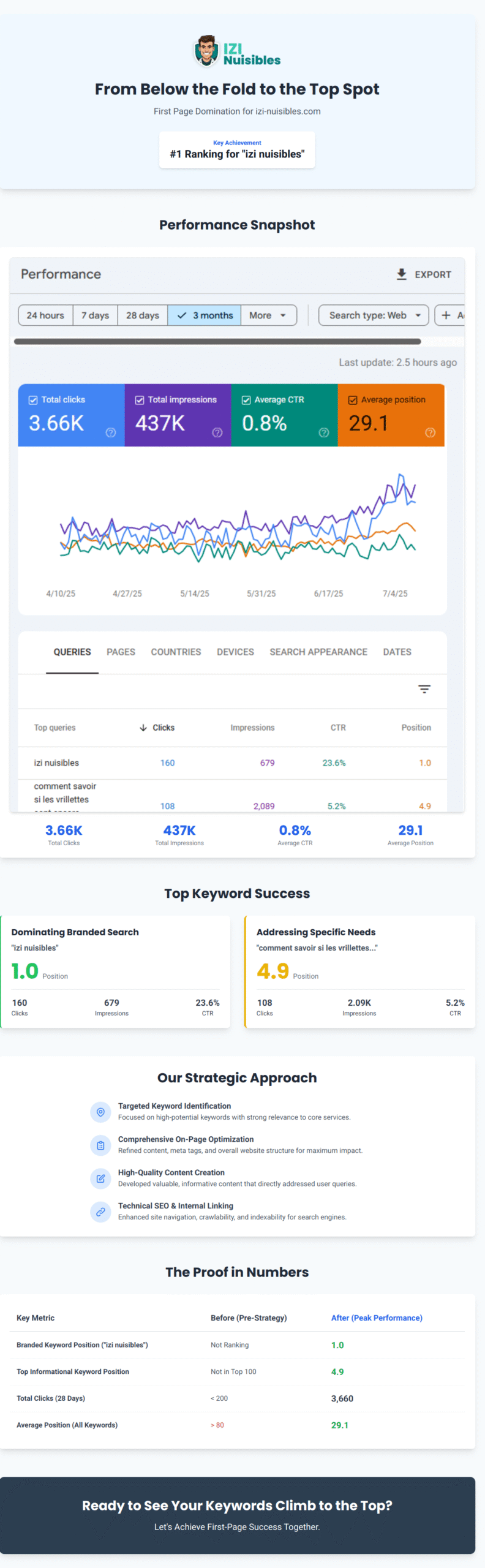Click the Total impressions purple metric card
The height and width of the screenshot is (1568, 485).
178,415
